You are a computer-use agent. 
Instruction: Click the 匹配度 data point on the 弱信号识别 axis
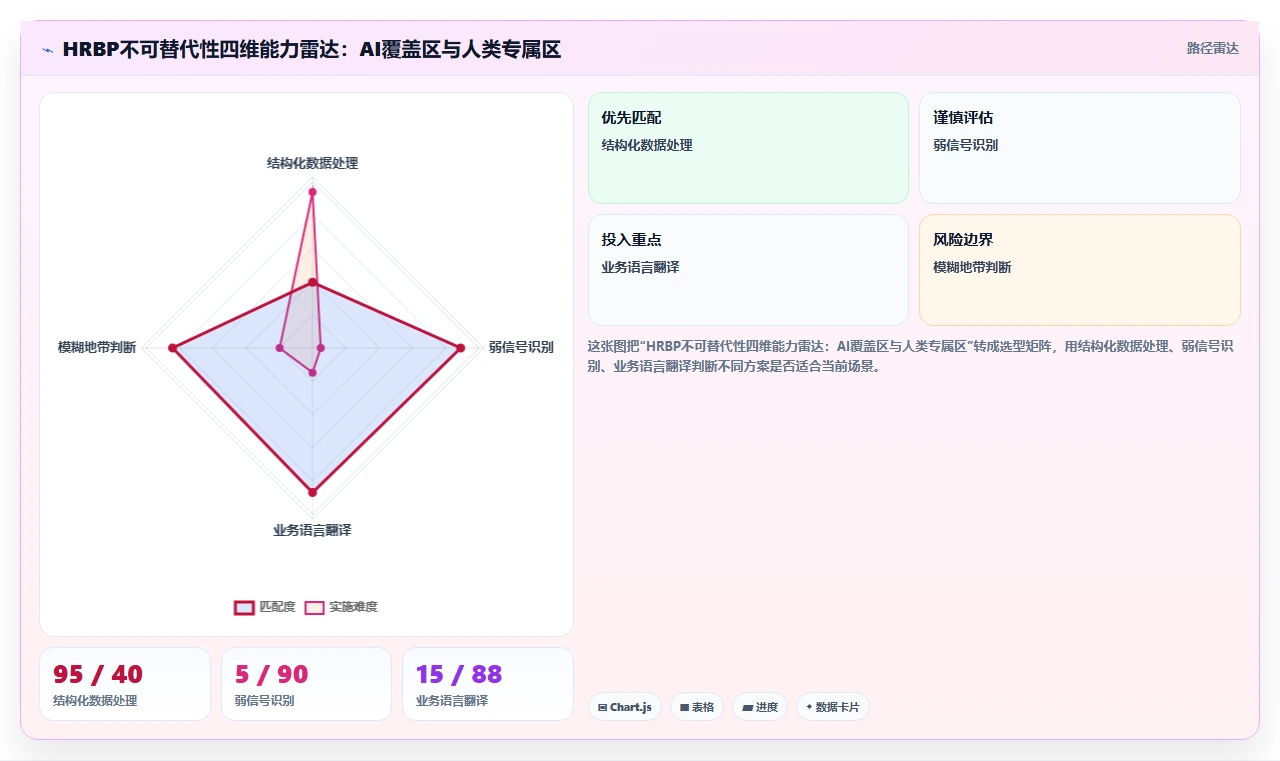click(x=461, y=348)
